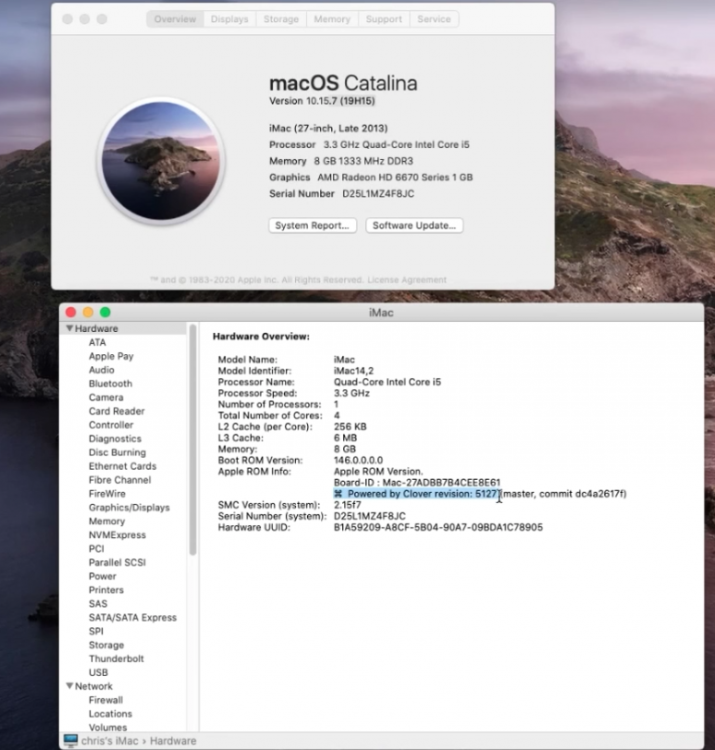Select SPI in the sidebar
Screen dimensions: 715x750
pos(96,631)
